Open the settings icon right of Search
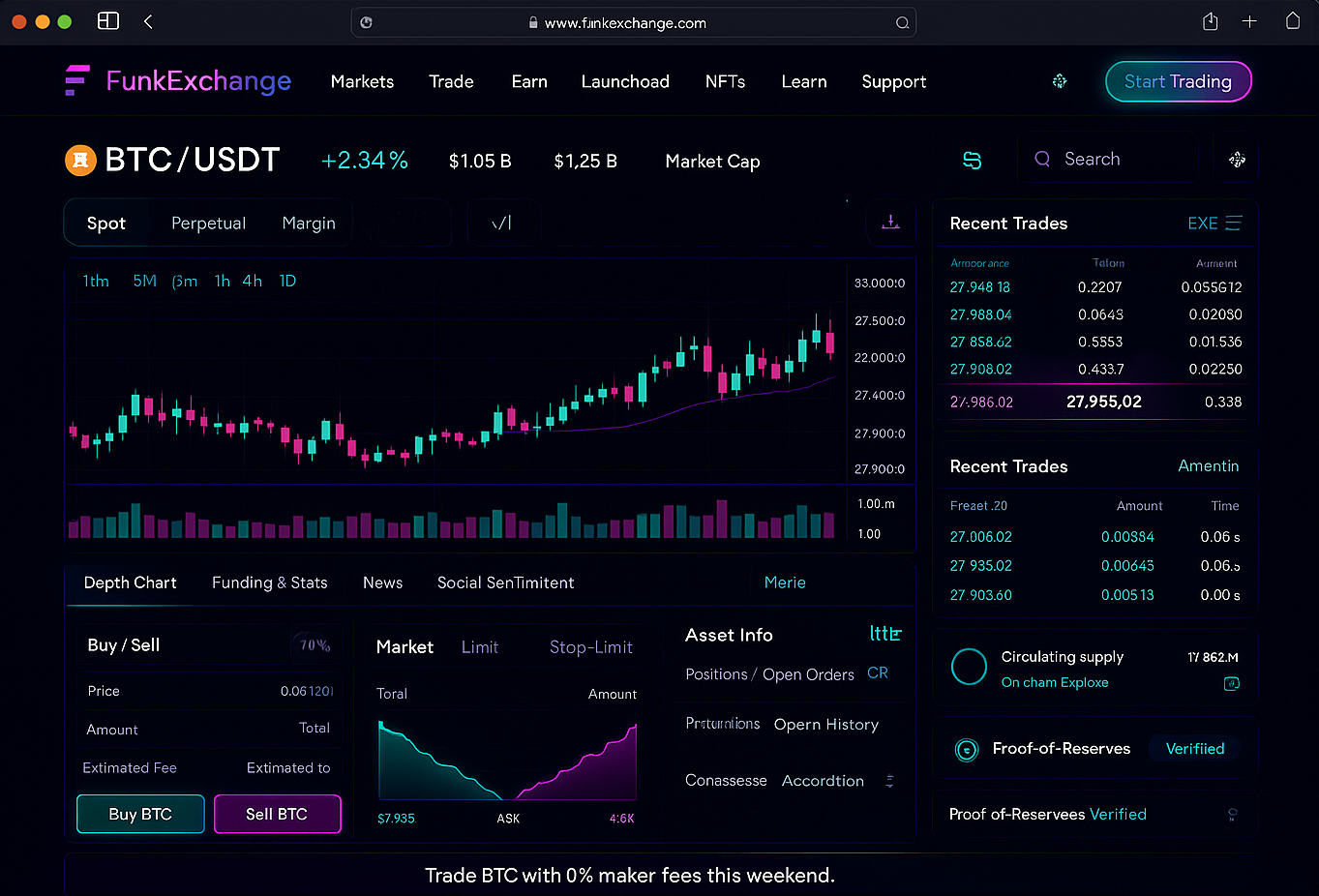Viewport: 1319px width, 896px height. click(x=1237, y=160)
